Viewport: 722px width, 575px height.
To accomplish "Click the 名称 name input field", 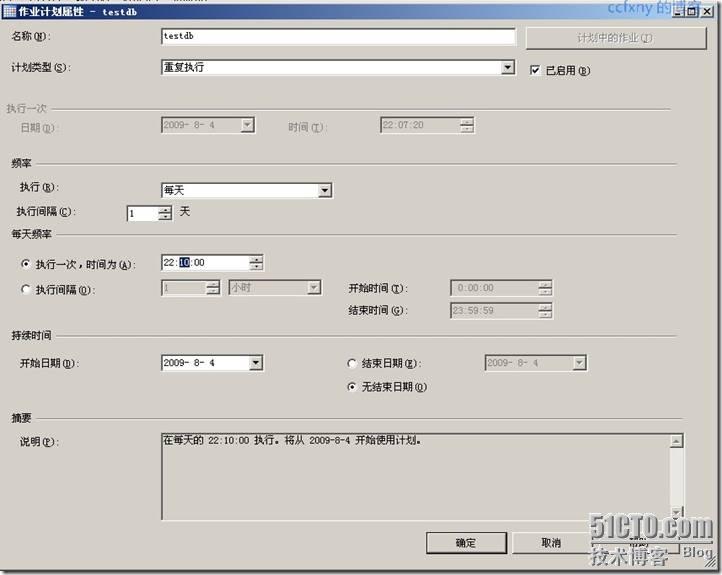I will click(x=338, y=36).
